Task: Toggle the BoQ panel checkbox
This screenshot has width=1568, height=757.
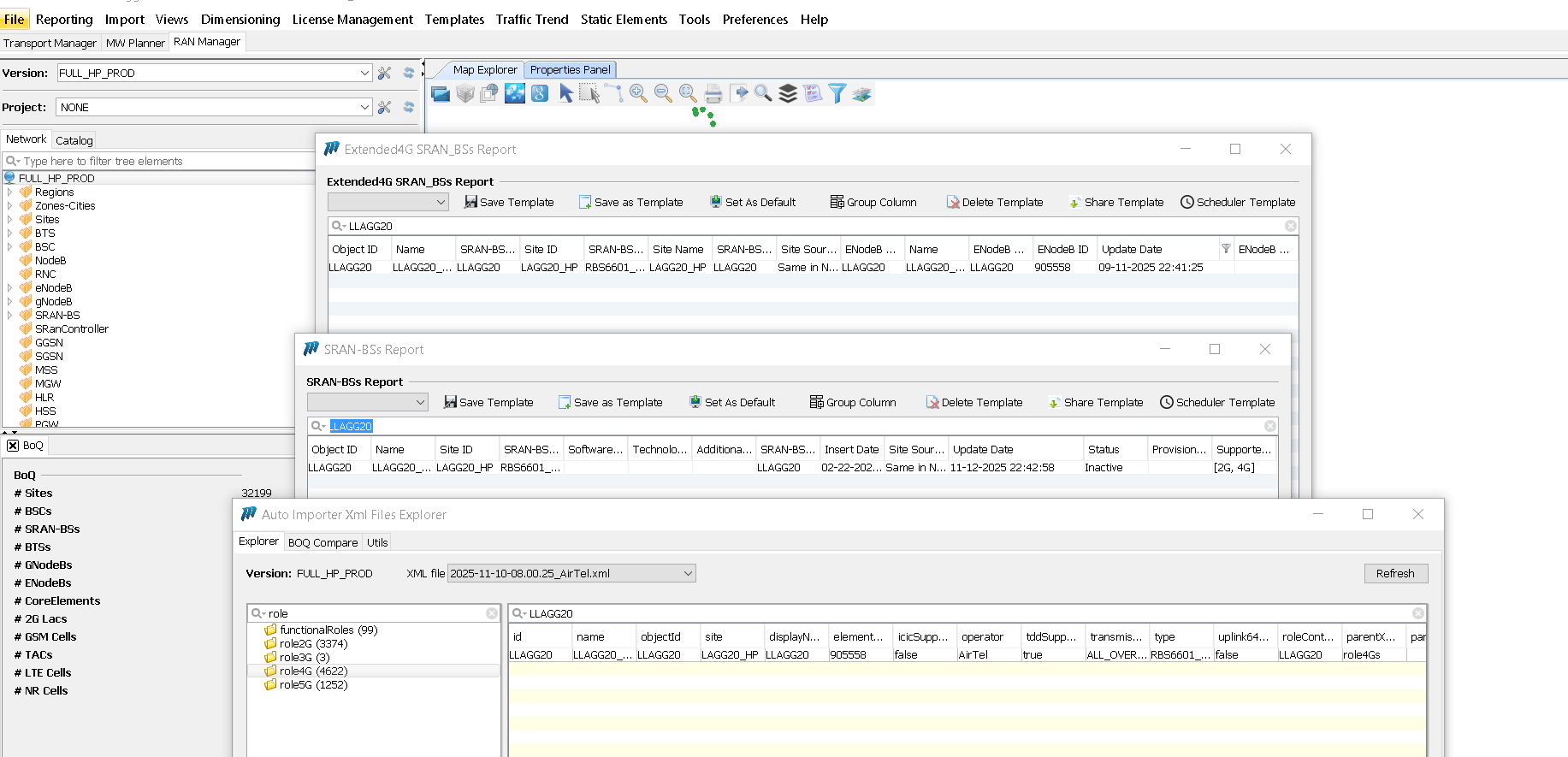Action: coord(13,446)
